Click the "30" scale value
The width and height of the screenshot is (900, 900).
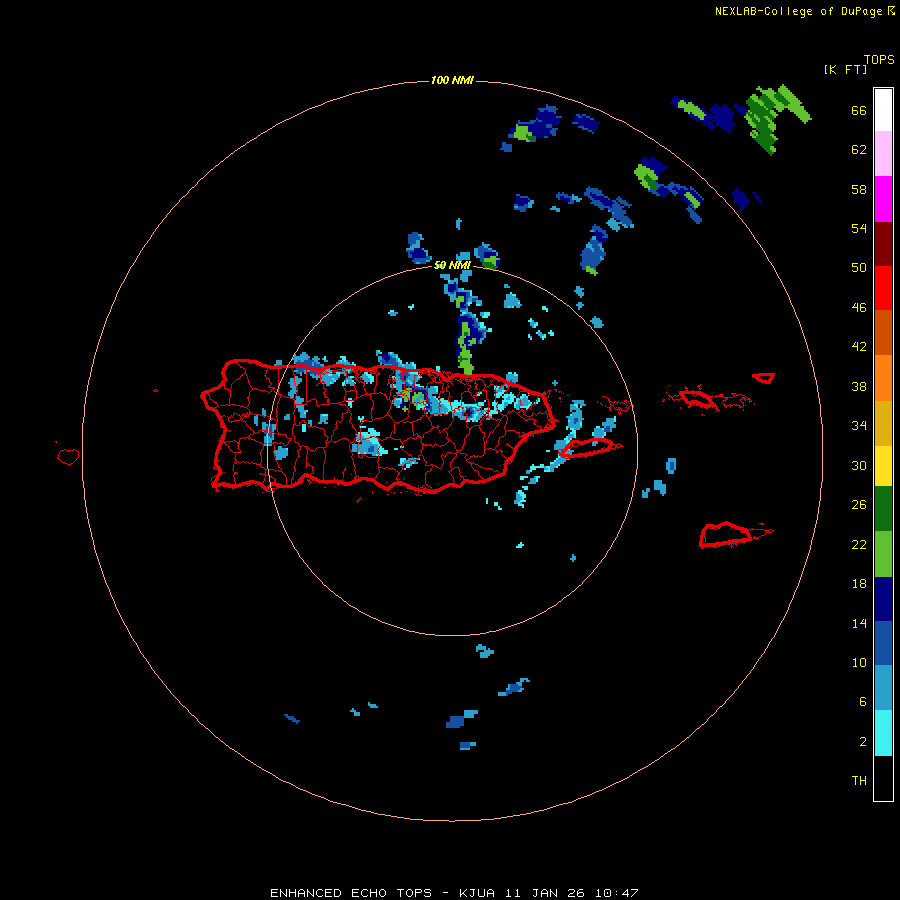[x=859, y=465]
